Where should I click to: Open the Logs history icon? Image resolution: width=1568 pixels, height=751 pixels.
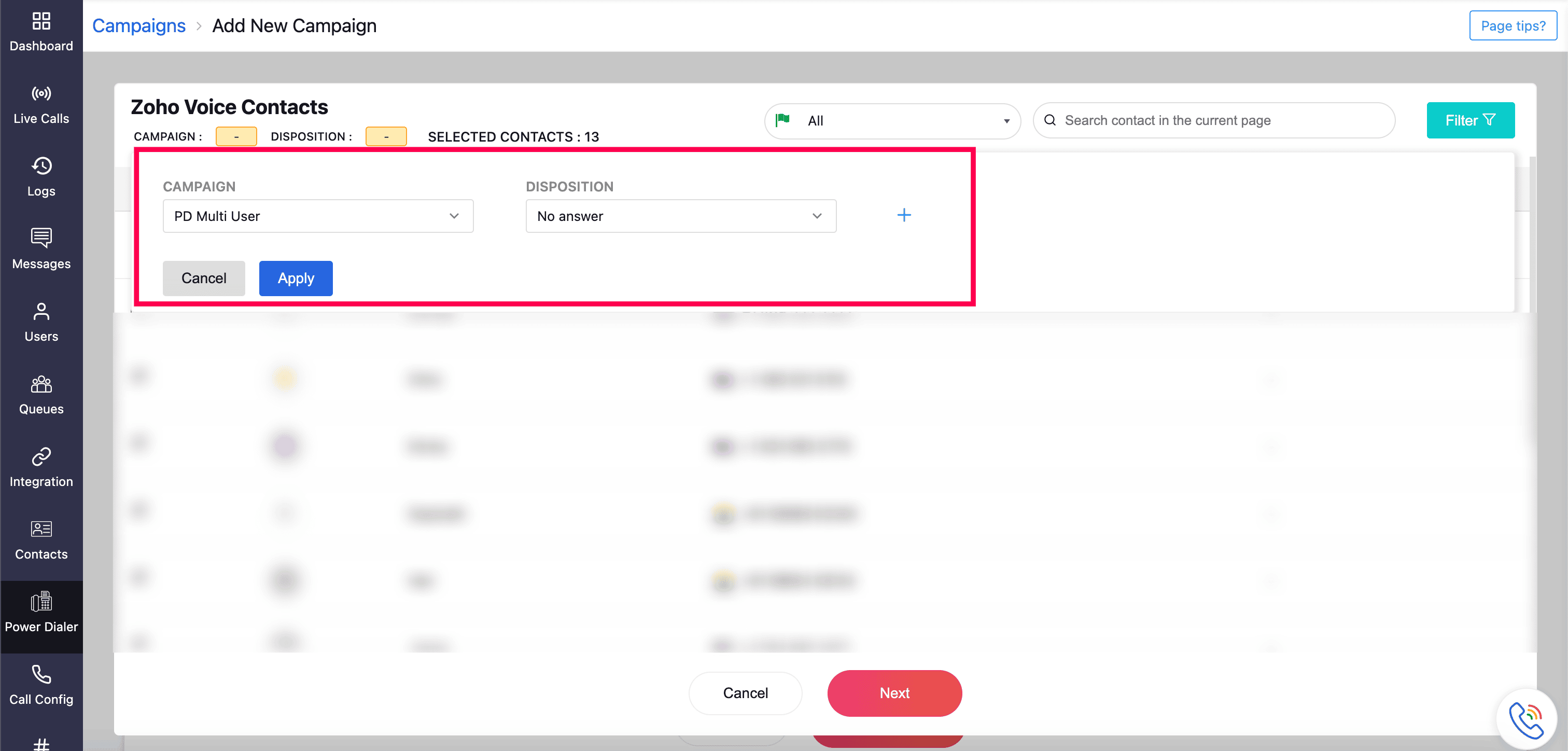[41, 166]
